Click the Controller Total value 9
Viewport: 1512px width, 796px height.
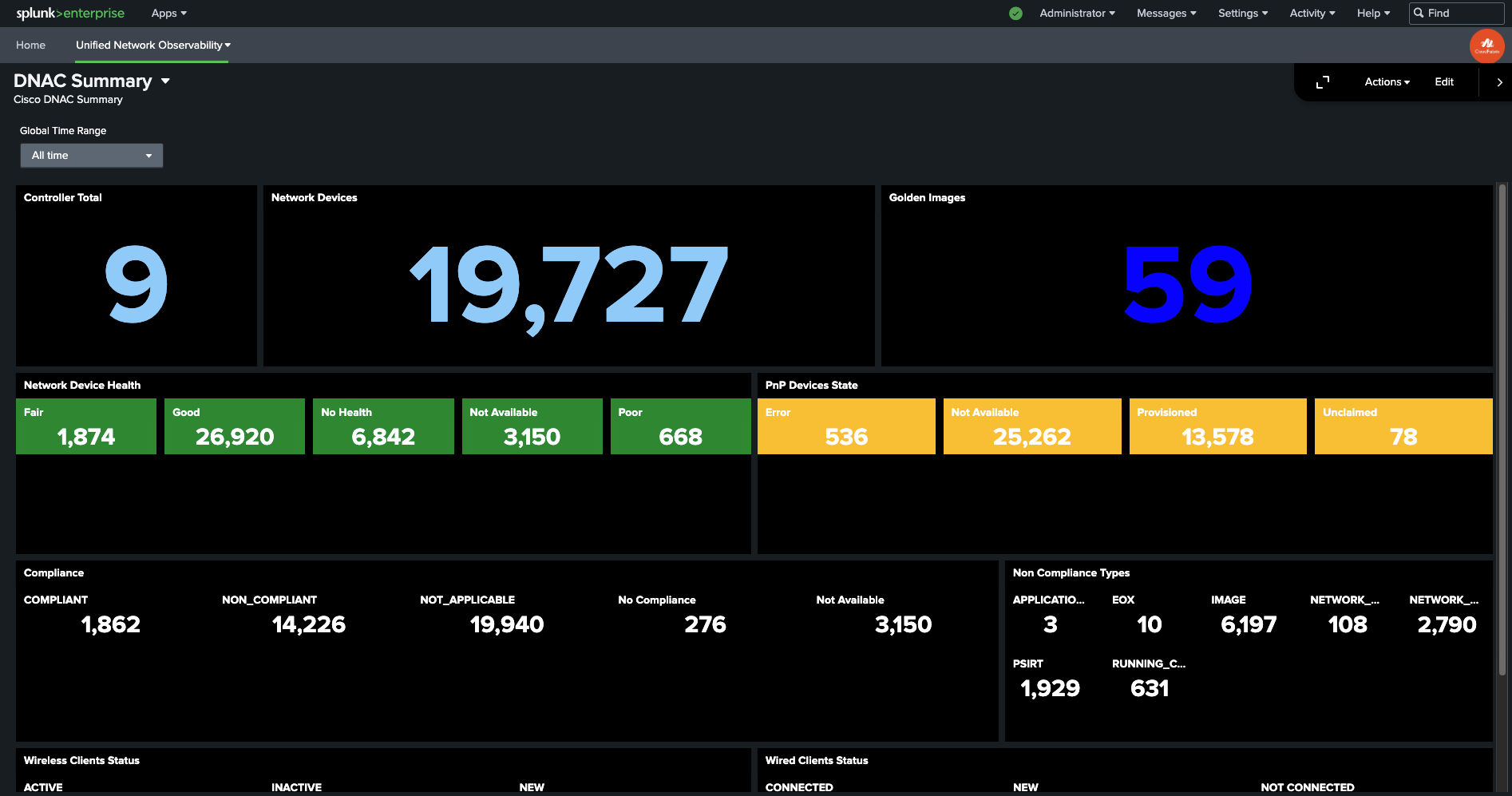coord(137,285)
